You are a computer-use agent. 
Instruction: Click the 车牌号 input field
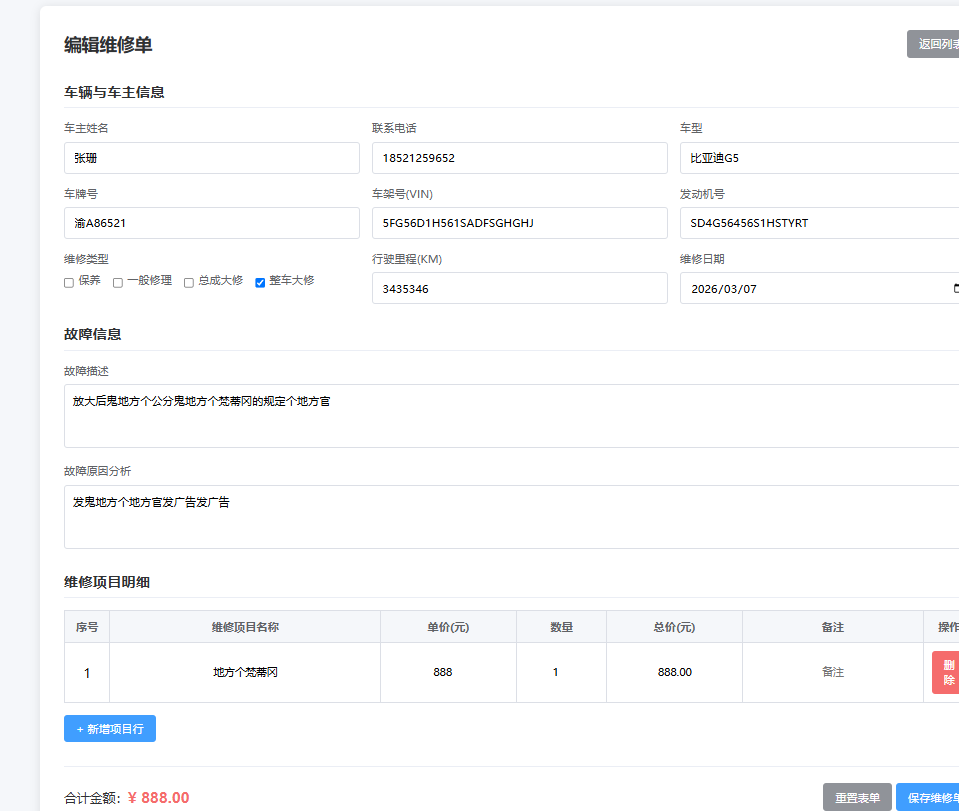point(212,223)
